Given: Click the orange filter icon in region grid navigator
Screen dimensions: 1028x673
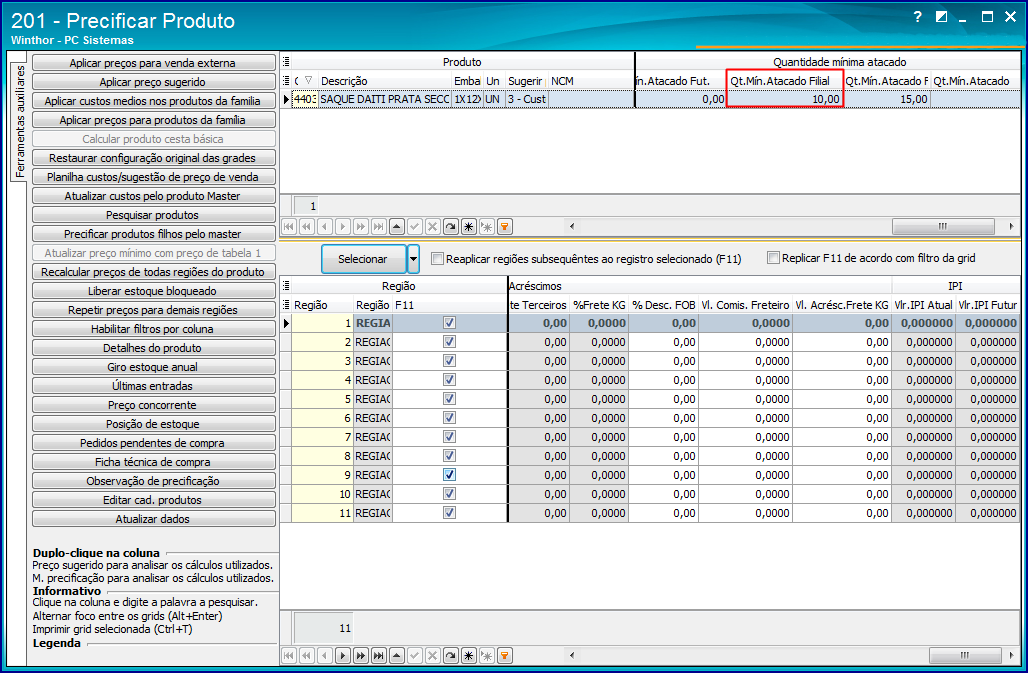Looking at the screenshot, I should point(504,655).
